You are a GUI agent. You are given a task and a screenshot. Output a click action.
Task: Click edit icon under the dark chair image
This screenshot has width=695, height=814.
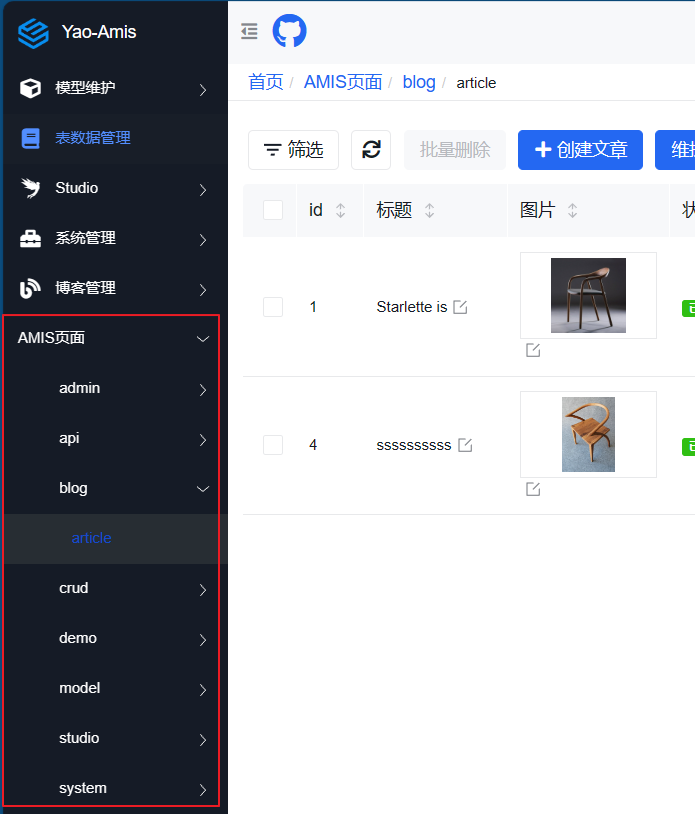pyautogui.click(x=533, y=350)
